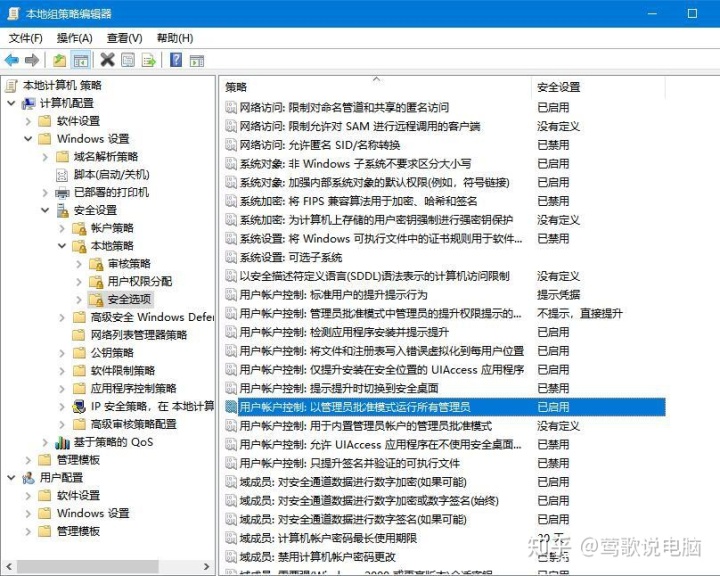The width and height of the screenshot is (720, 576).
Task: Collapse the 安全设置 tree node
Action: click(45, 210)
